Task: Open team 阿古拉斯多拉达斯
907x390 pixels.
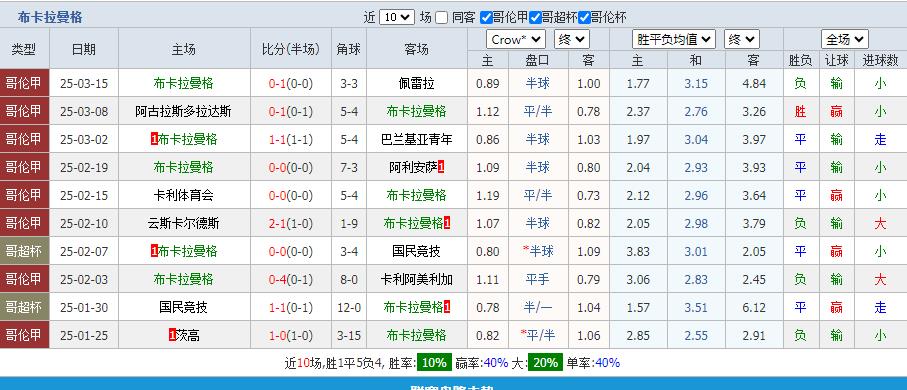Action: 183,112
